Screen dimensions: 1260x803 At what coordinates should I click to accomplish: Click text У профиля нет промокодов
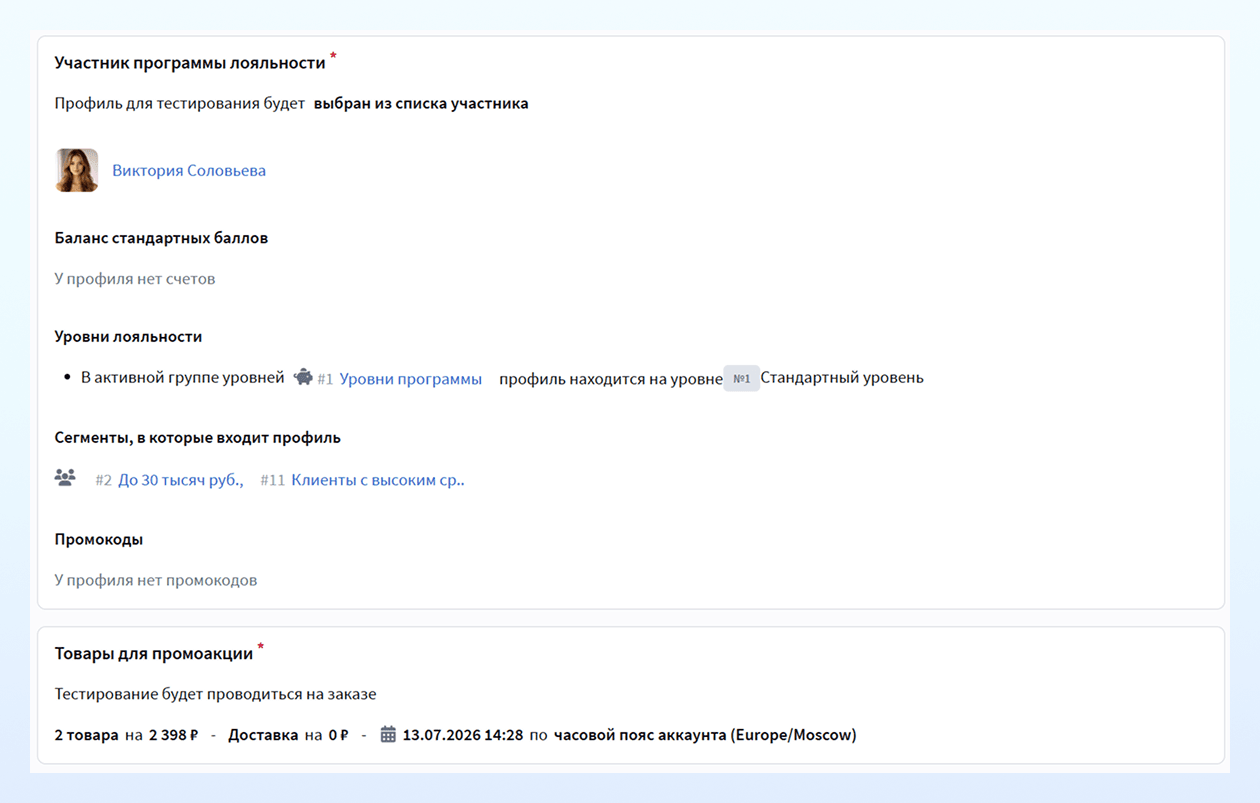[156, 580]
